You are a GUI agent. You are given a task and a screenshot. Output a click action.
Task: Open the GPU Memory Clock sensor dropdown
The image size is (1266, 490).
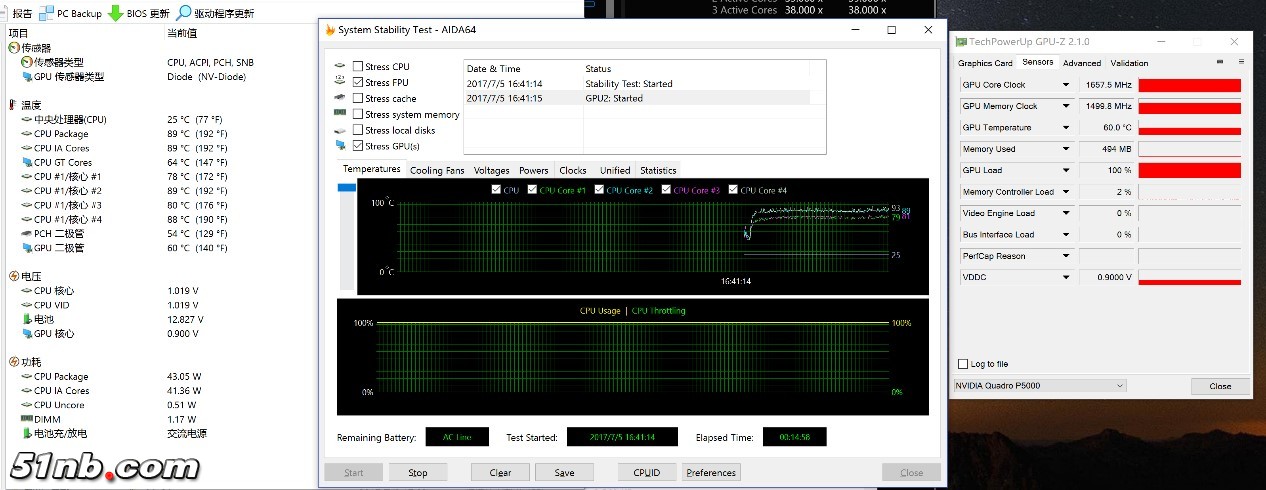(1066, 106)
